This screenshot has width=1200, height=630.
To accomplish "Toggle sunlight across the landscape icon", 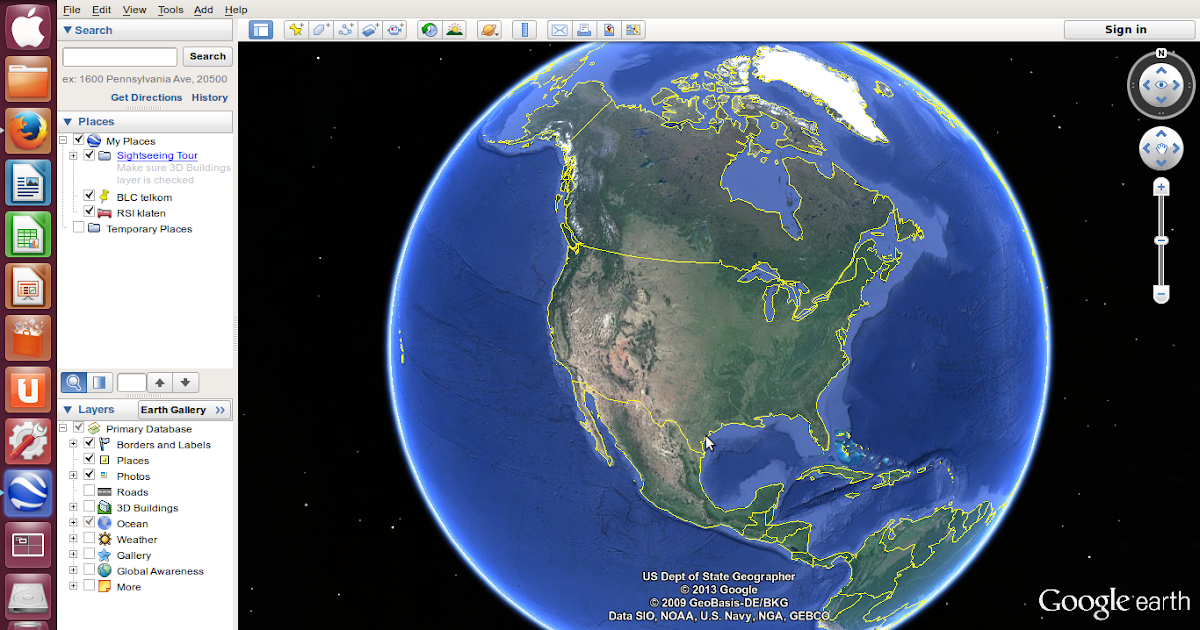I will pos(454,30).
